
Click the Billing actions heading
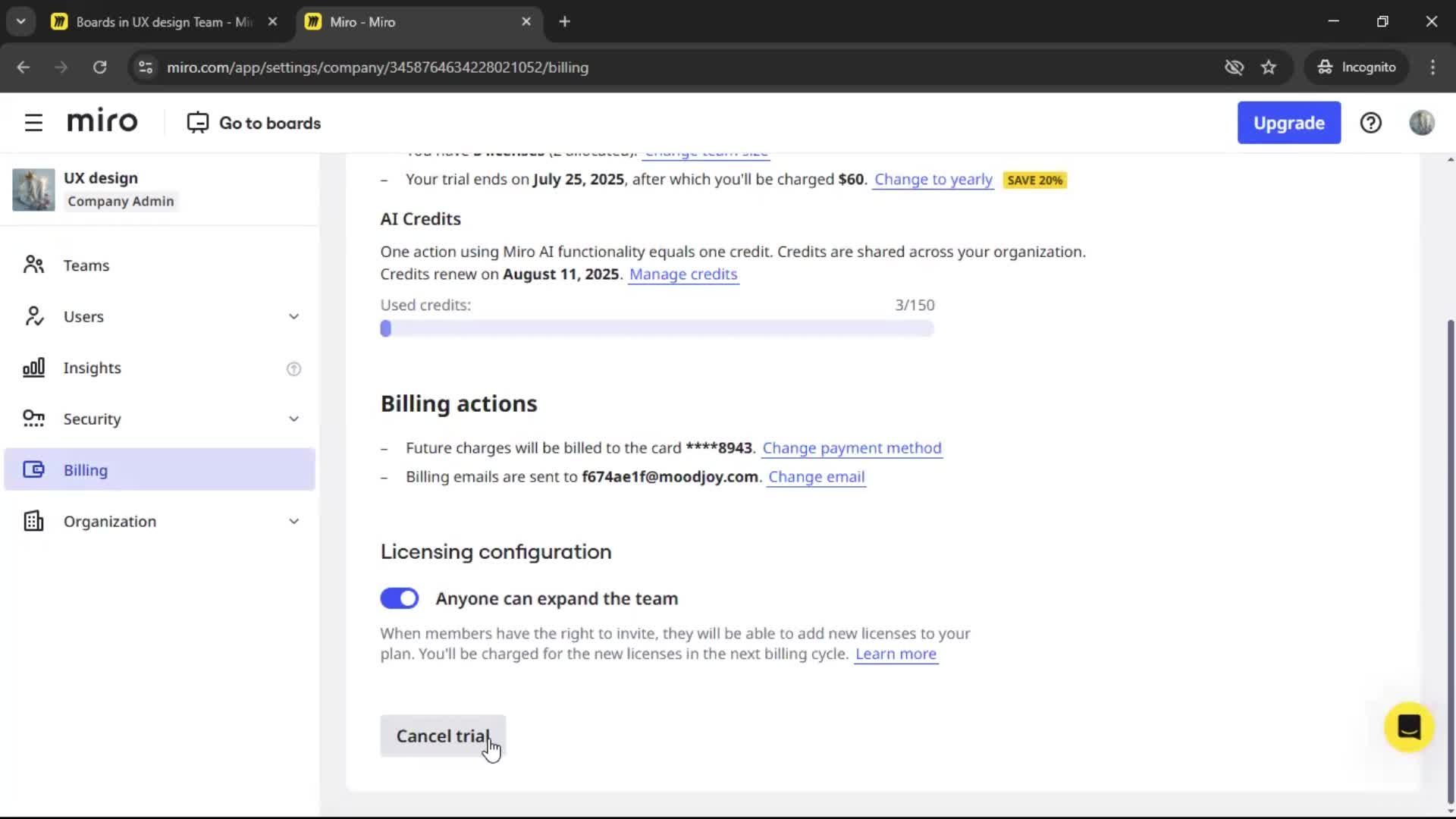tap(459, 403)
